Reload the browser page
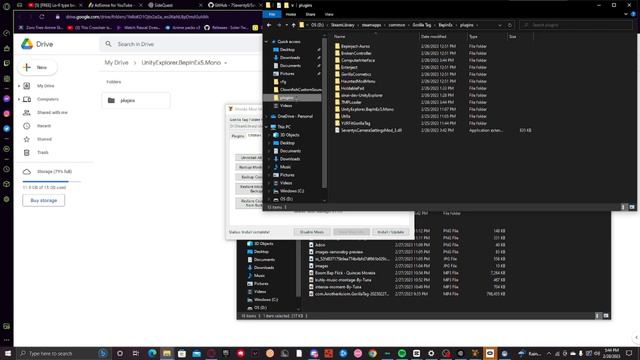The width and height of the screenshot is (640, 360). (42, 17)
